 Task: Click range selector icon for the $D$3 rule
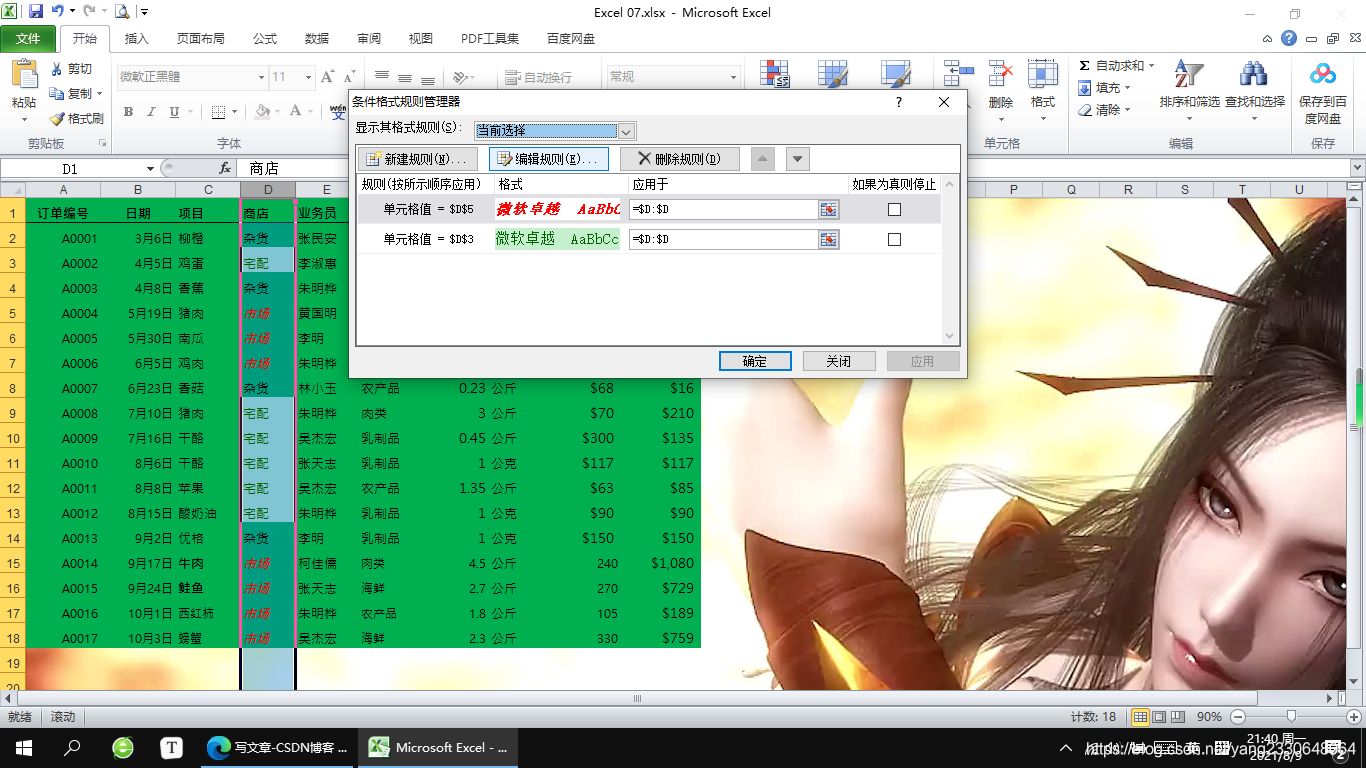coord(828,239)
